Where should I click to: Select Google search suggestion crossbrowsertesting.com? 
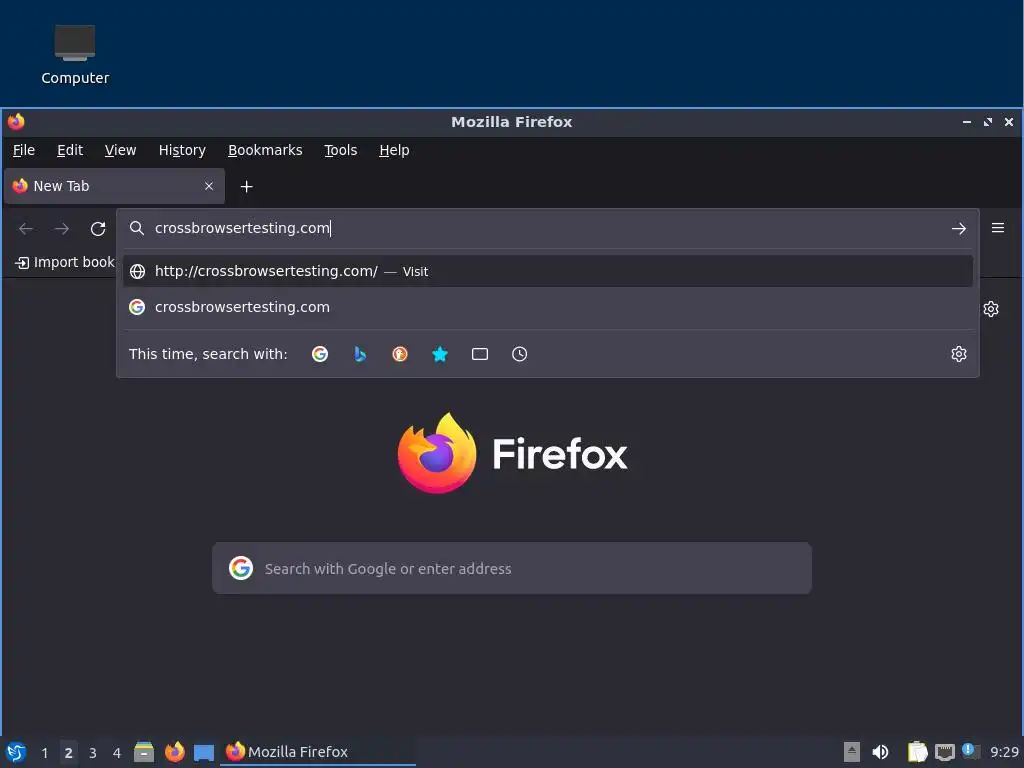(x=547, y=307)
